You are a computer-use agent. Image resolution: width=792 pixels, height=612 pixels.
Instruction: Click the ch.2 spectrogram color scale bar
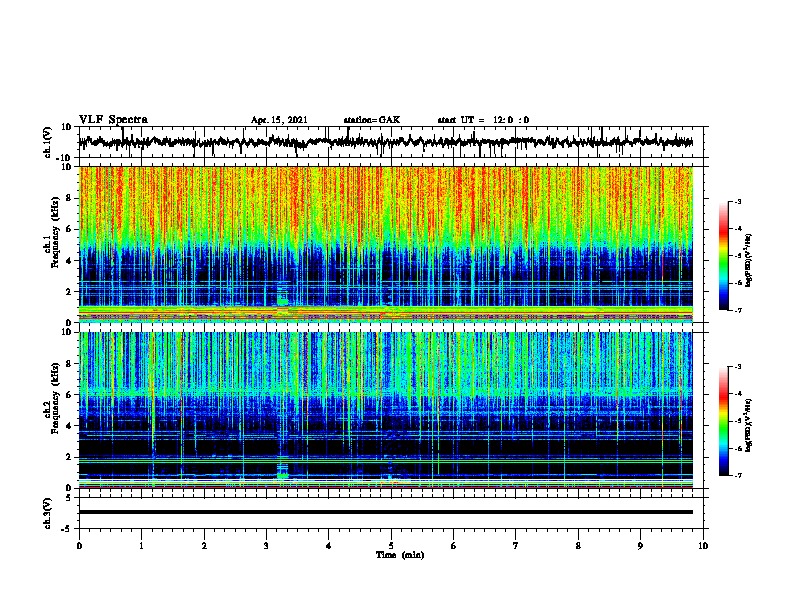pos(723,421)
